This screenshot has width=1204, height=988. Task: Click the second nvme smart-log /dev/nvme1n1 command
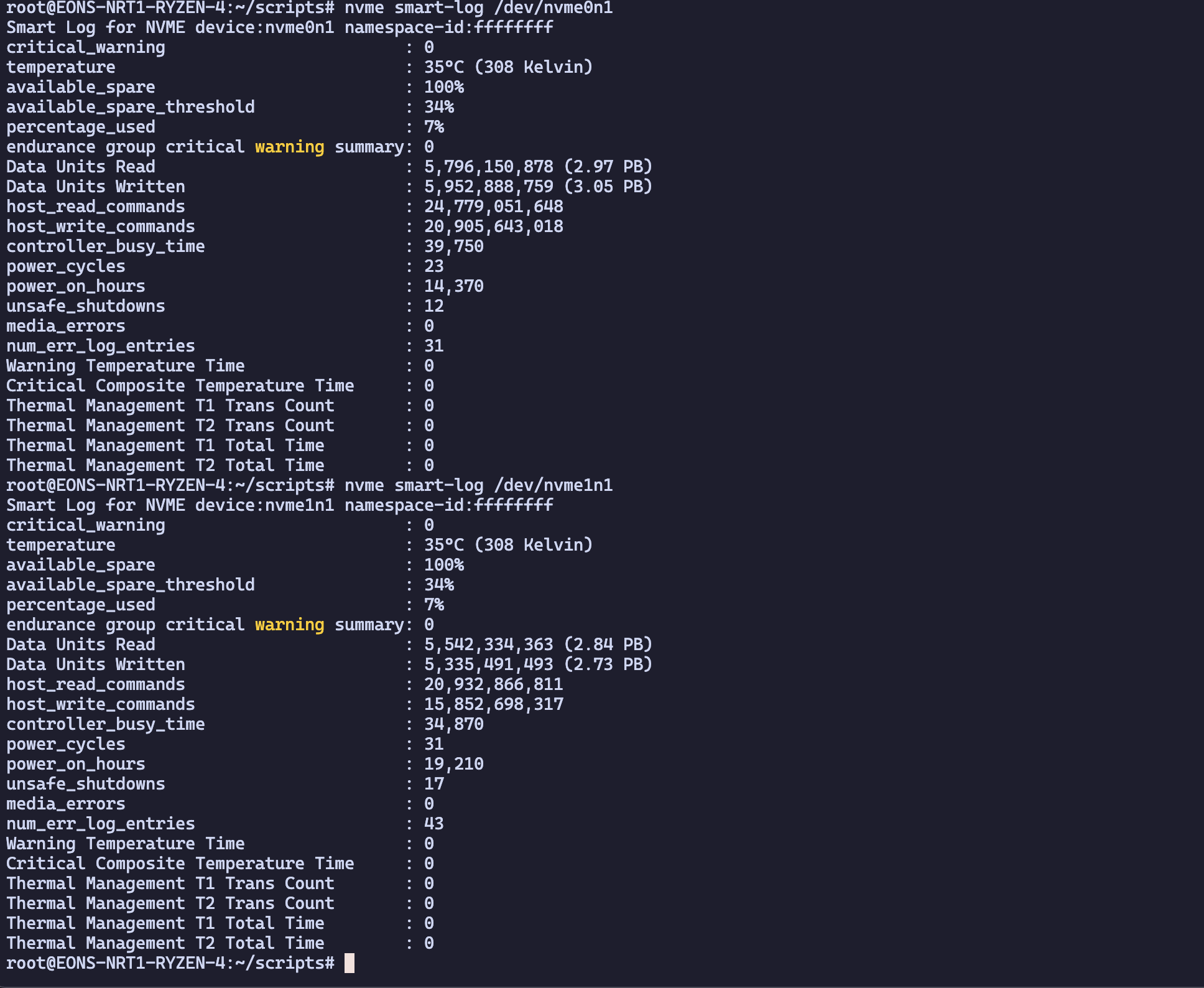479,485
